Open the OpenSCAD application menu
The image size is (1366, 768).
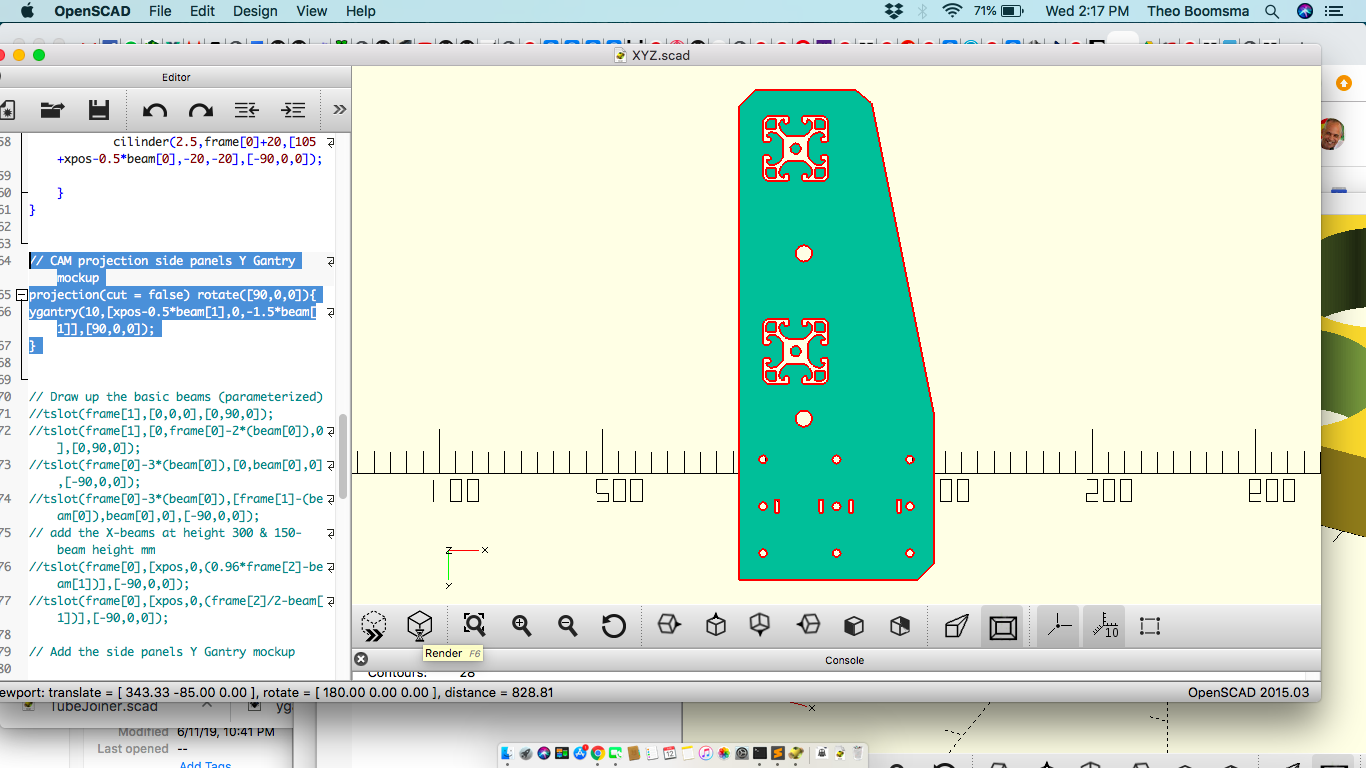pyautogui.click(x=90, y=11)
